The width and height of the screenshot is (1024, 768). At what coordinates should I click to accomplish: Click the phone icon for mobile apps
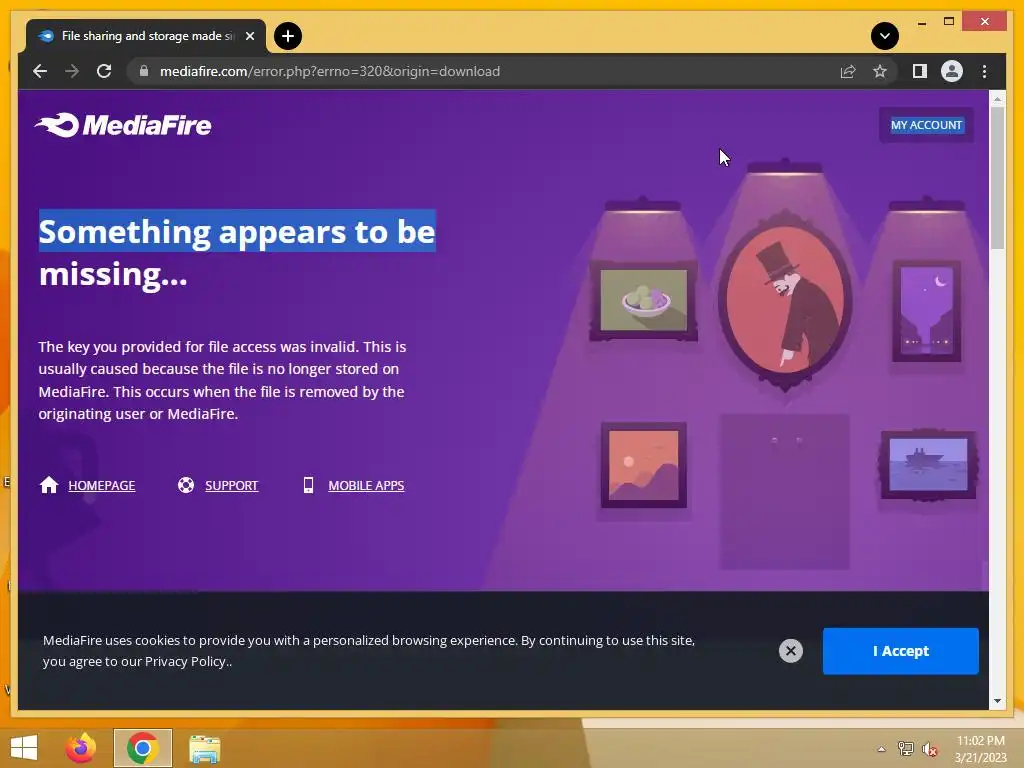[308, 485]
